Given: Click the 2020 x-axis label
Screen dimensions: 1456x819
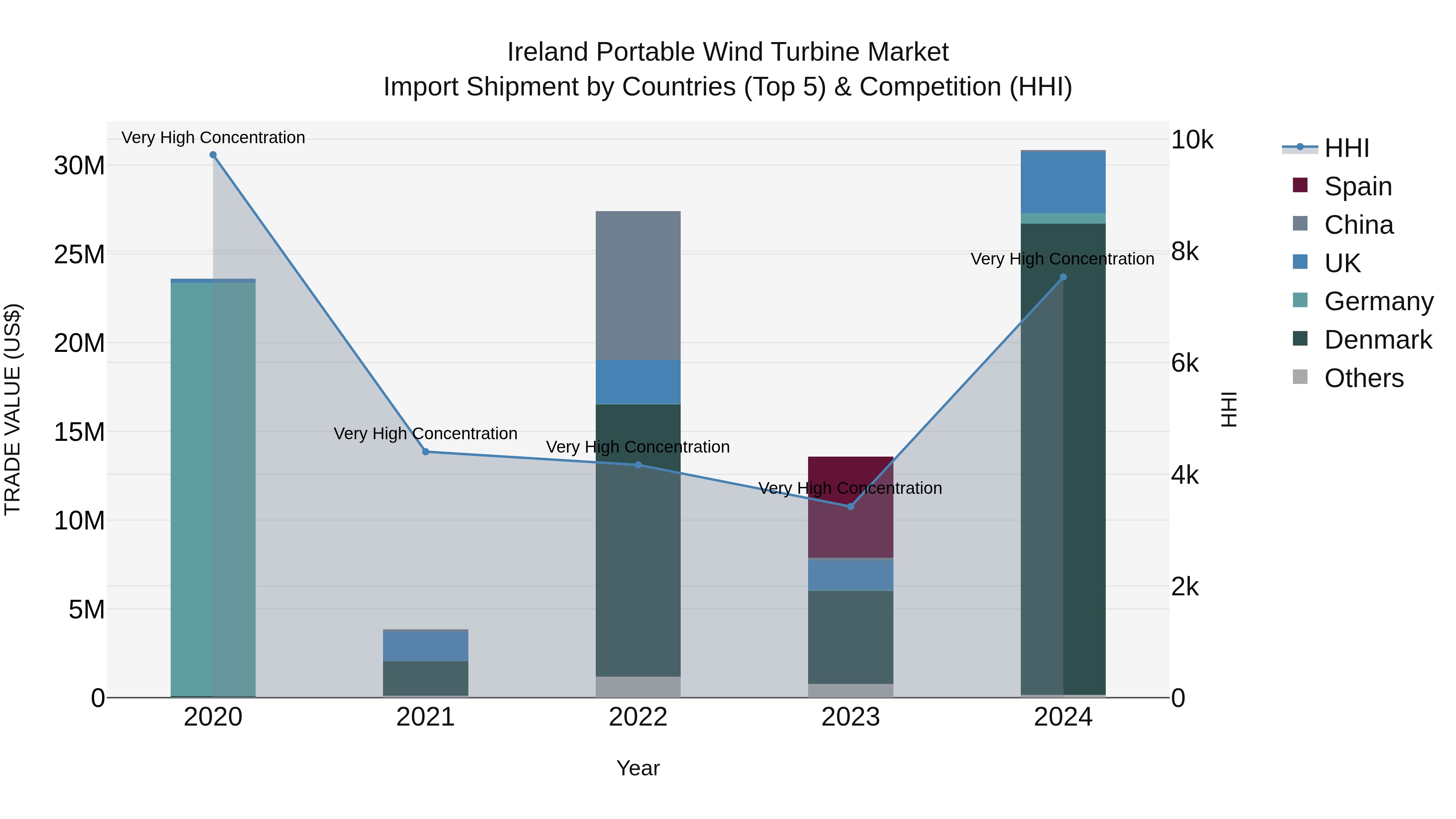Looking at the screenshot, I should (x=213, y=717).
